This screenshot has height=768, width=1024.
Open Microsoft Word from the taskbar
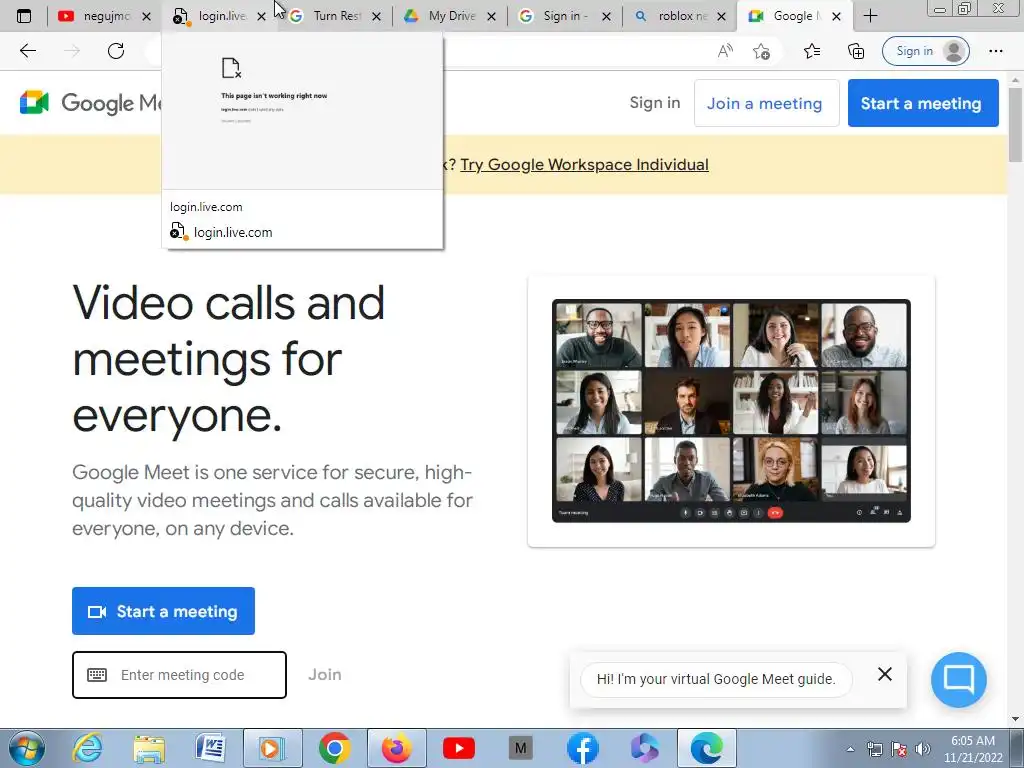pyautogui.click(x=210, y=748)
